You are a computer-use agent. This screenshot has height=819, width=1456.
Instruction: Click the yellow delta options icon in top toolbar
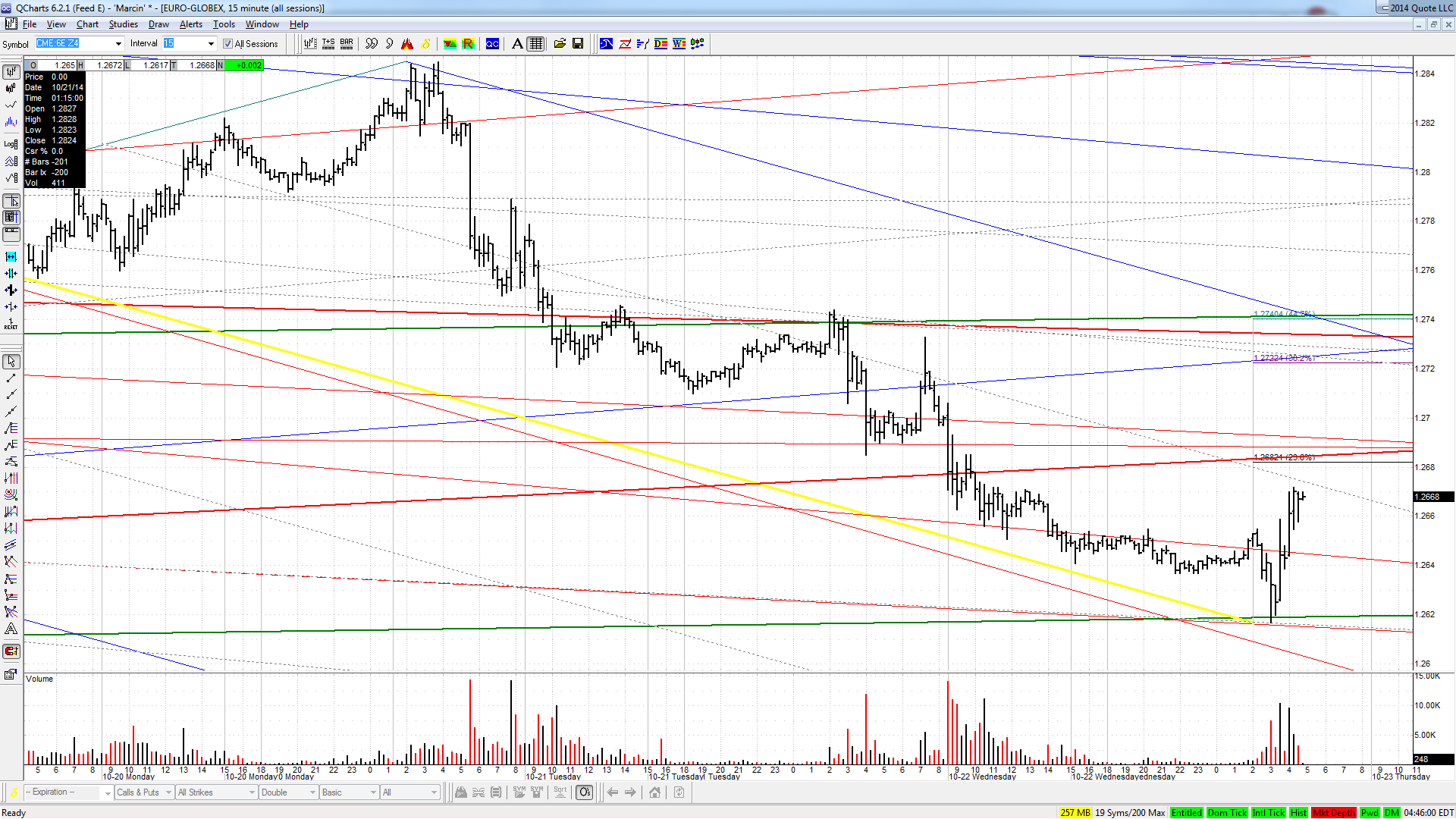tap(425, 44)
